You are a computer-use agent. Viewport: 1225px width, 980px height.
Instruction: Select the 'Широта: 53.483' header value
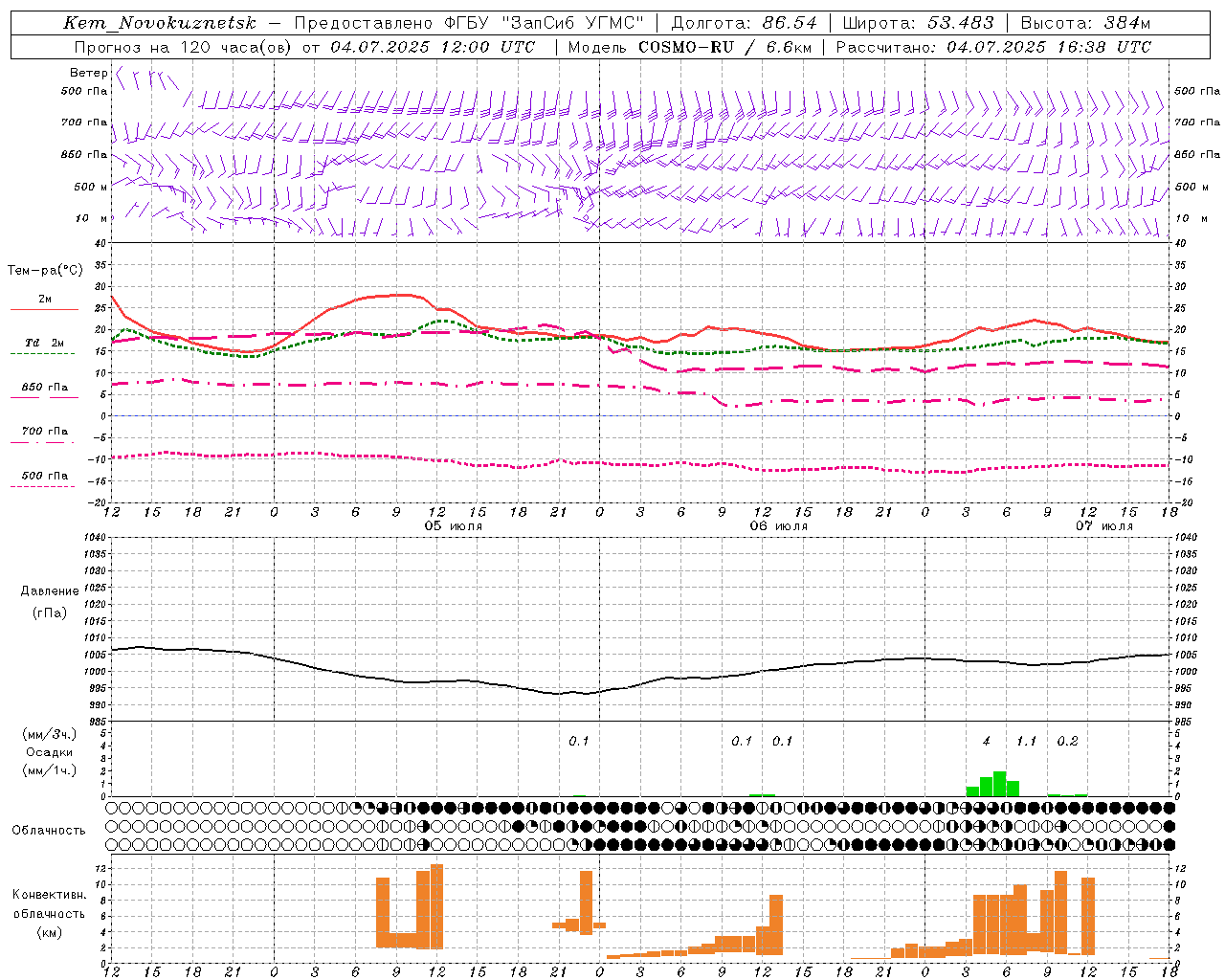coord(919,23)
